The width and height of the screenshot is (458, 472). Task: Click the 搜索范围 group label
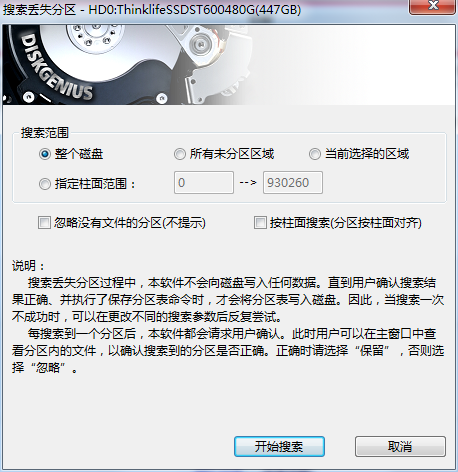pyautogui.click(x=45, y=133)
